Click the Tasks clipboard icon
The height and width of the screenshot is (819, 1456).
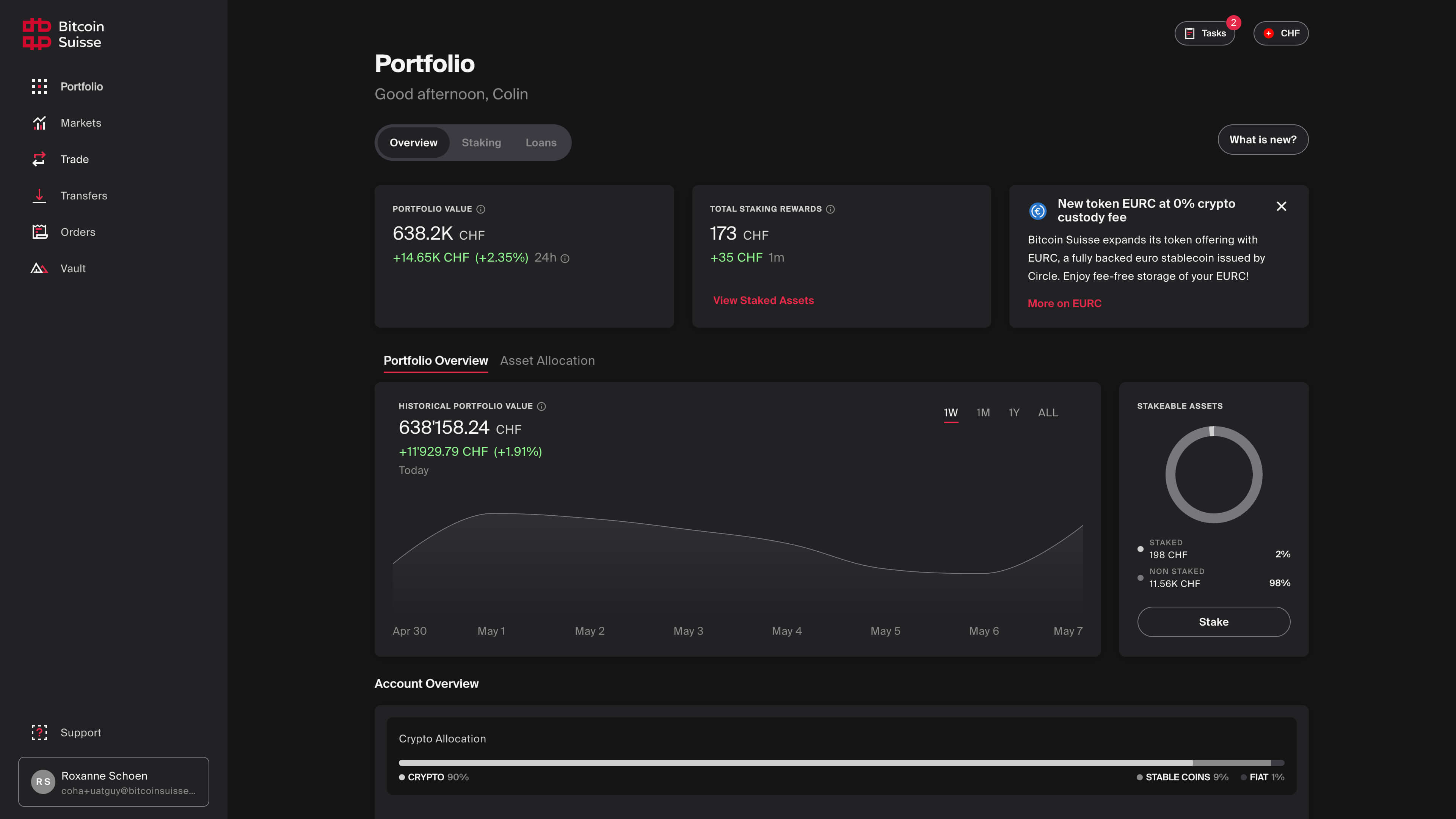click(x=1189, y=33)
